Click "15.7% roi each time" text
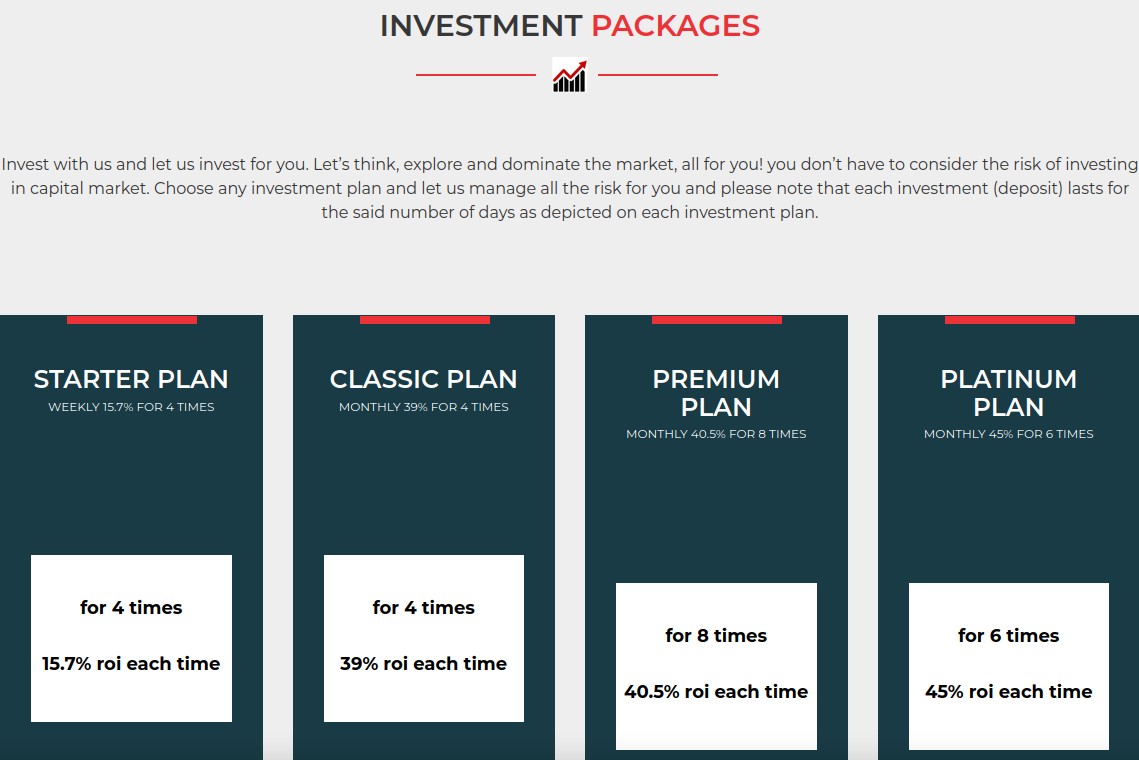This screenshot has height=760, width=1139. (131, 664)
